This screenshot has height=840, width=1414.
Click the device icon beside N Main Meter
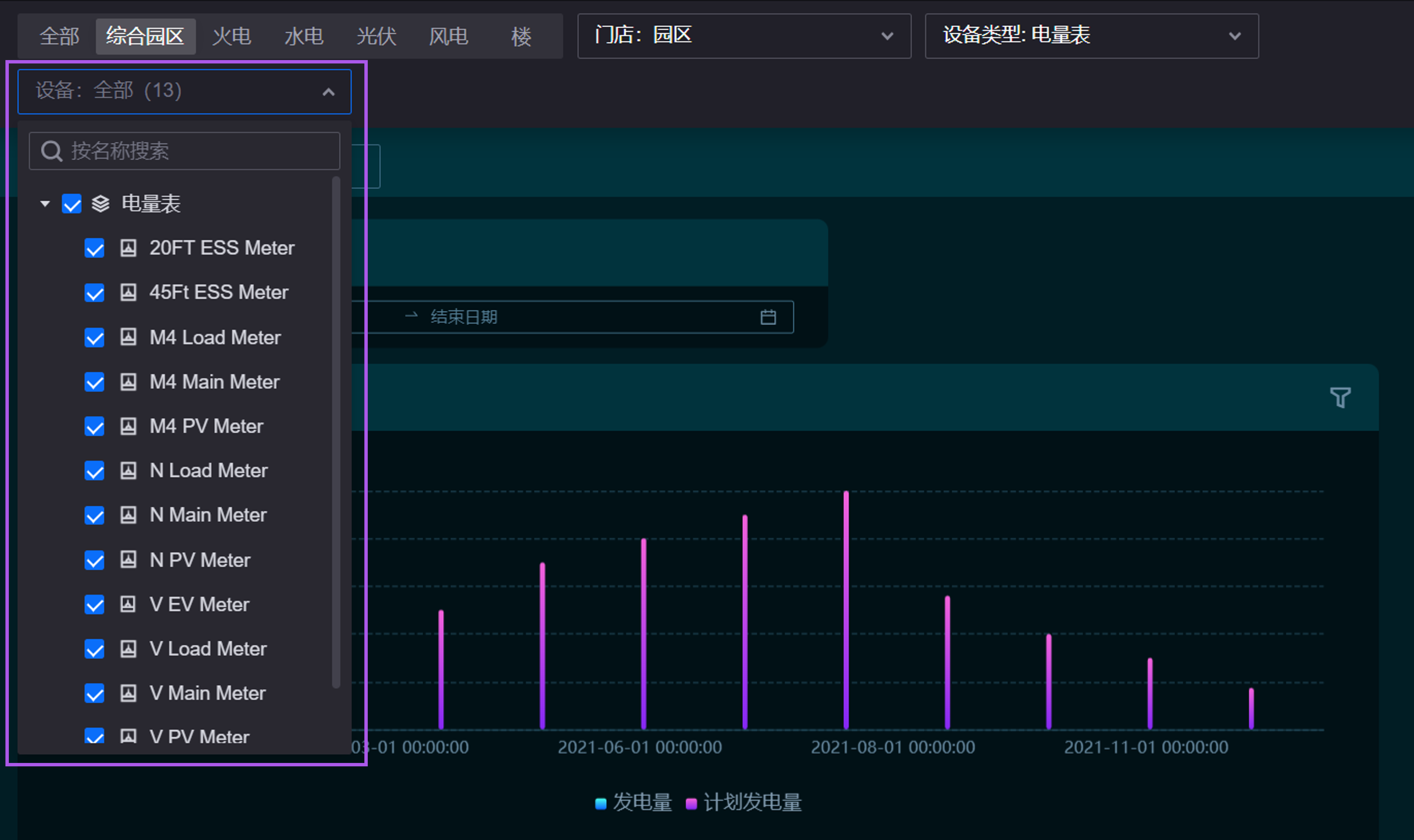tap(129, 515)
